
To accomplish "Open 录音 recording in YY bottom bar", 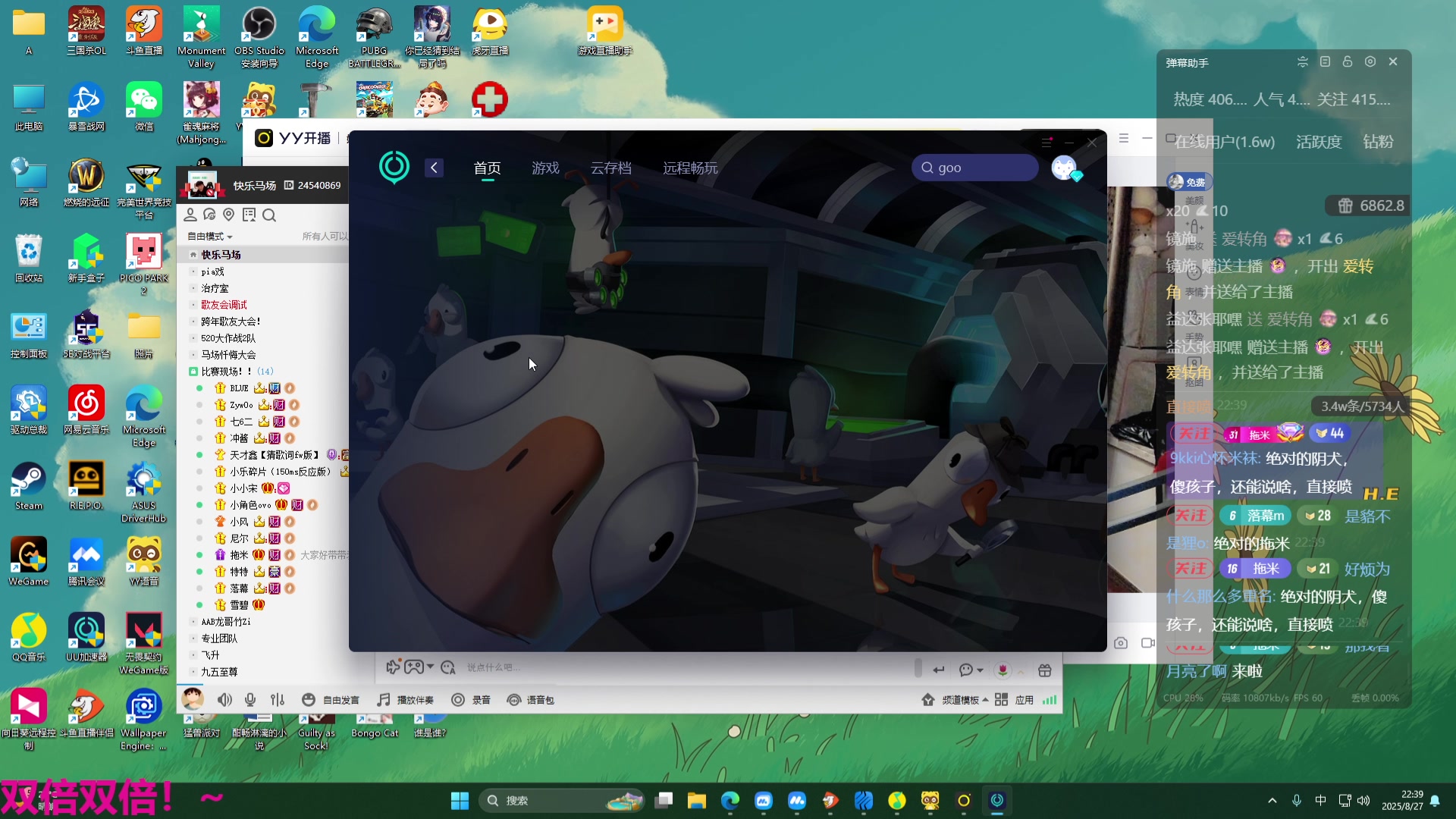I will coord(471,700).
